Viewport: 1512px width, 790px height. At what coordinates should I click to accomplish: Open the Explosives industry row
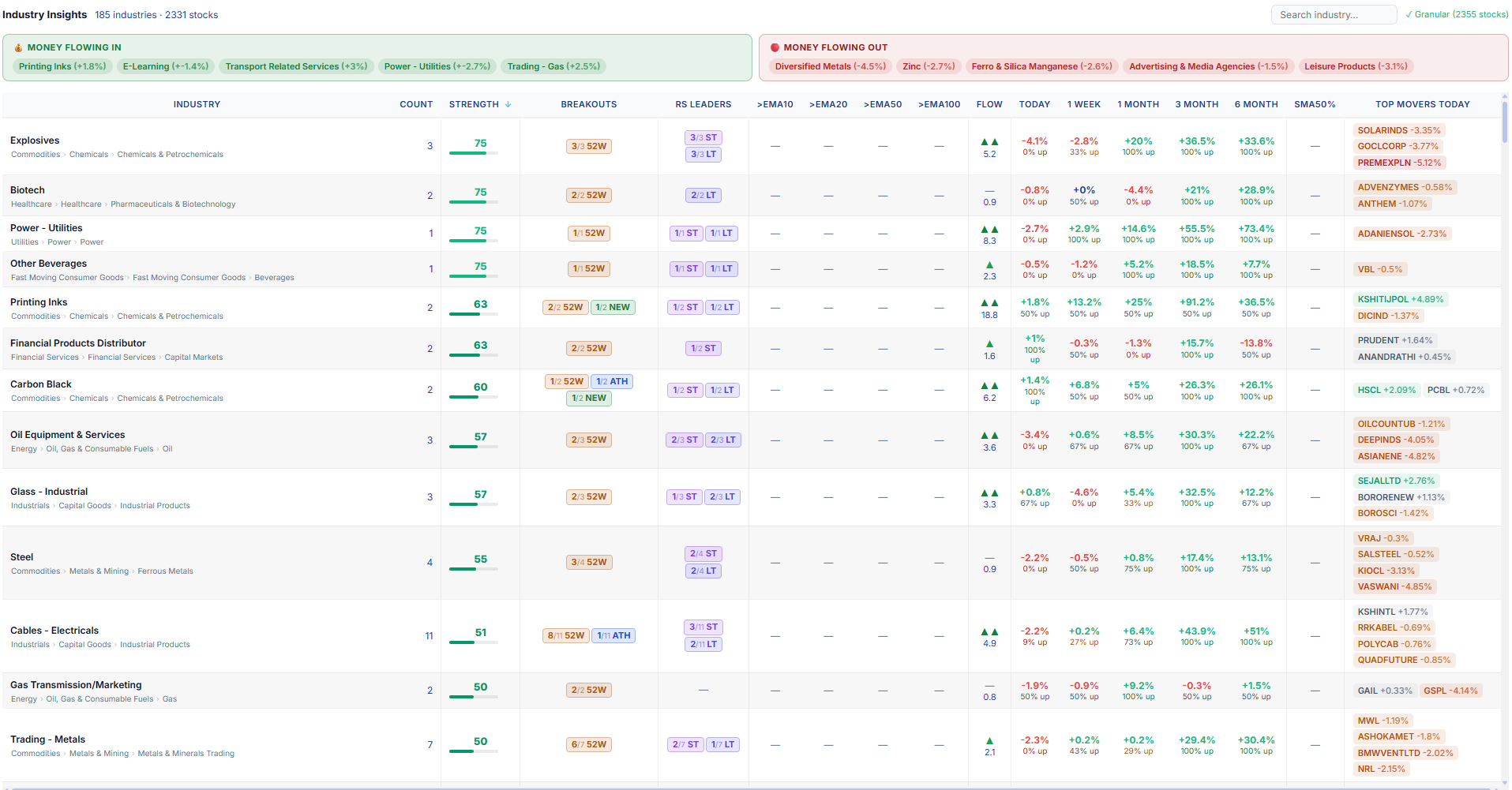(x=751, y=146)
